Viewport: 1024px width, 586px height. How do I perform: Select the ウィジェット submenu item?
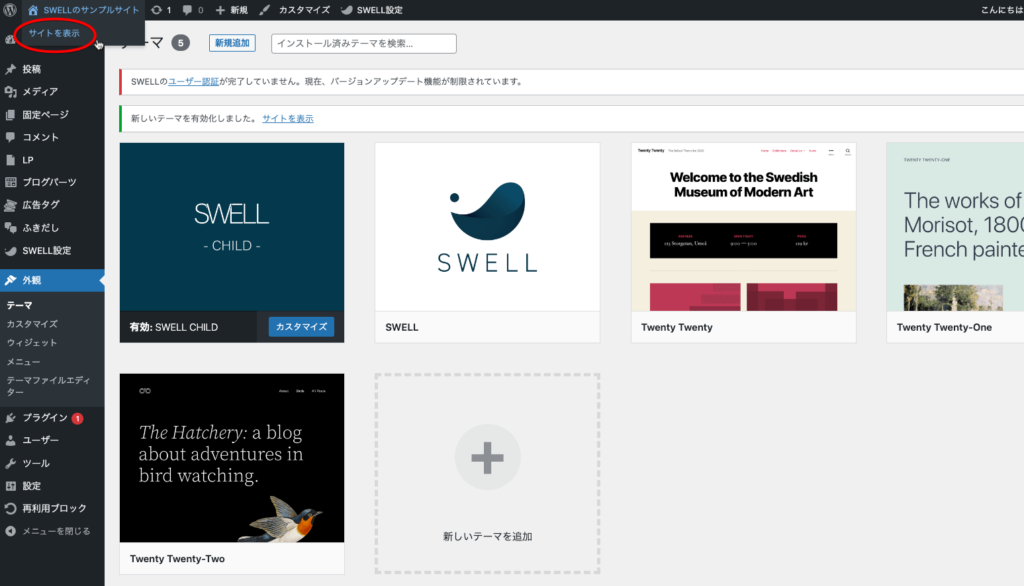click(x=32, y=342)
